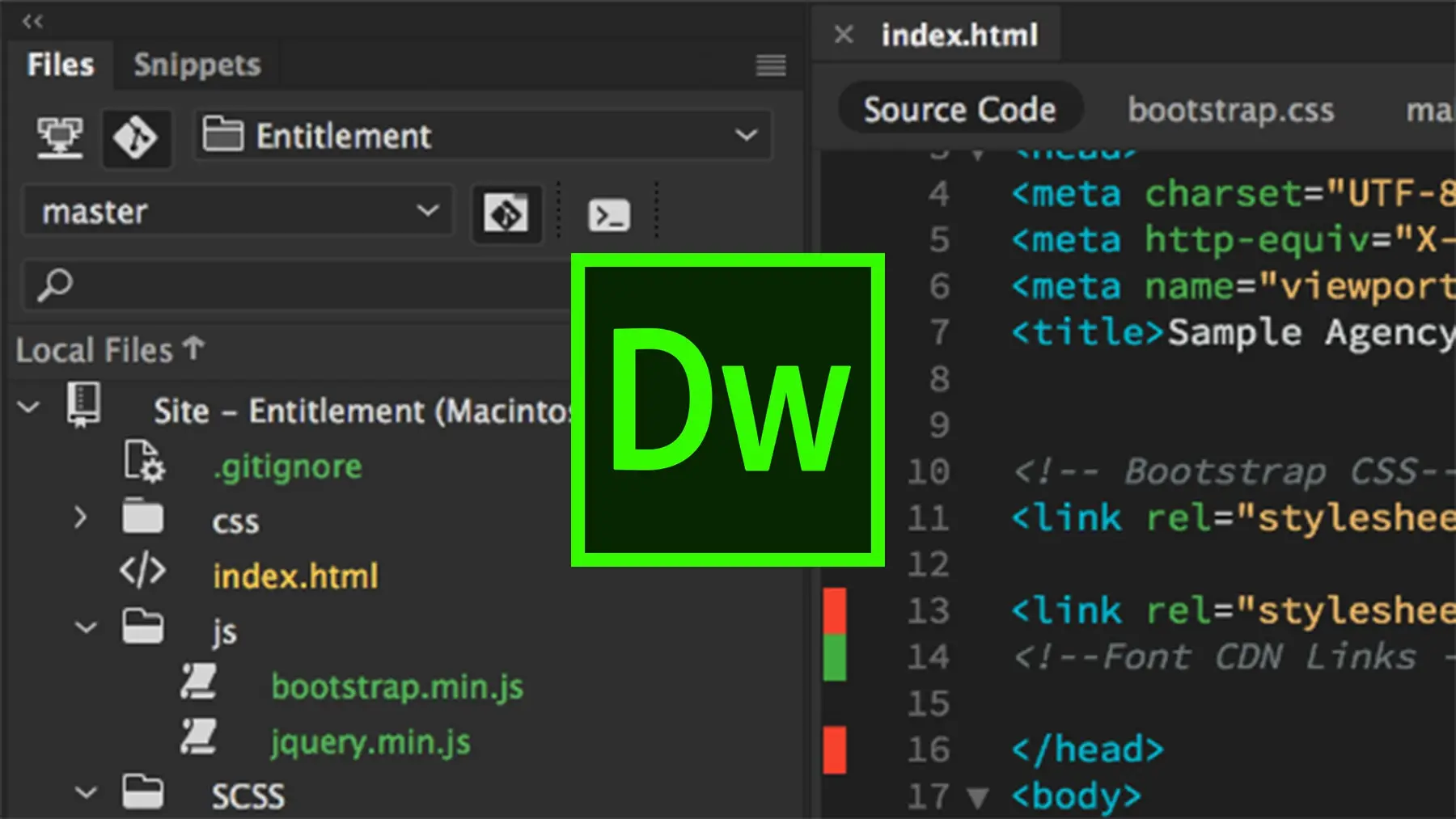Open the bootstrap.css related file tab
The width and height of the screenshot is (1456, 819).
point(1230,110)
